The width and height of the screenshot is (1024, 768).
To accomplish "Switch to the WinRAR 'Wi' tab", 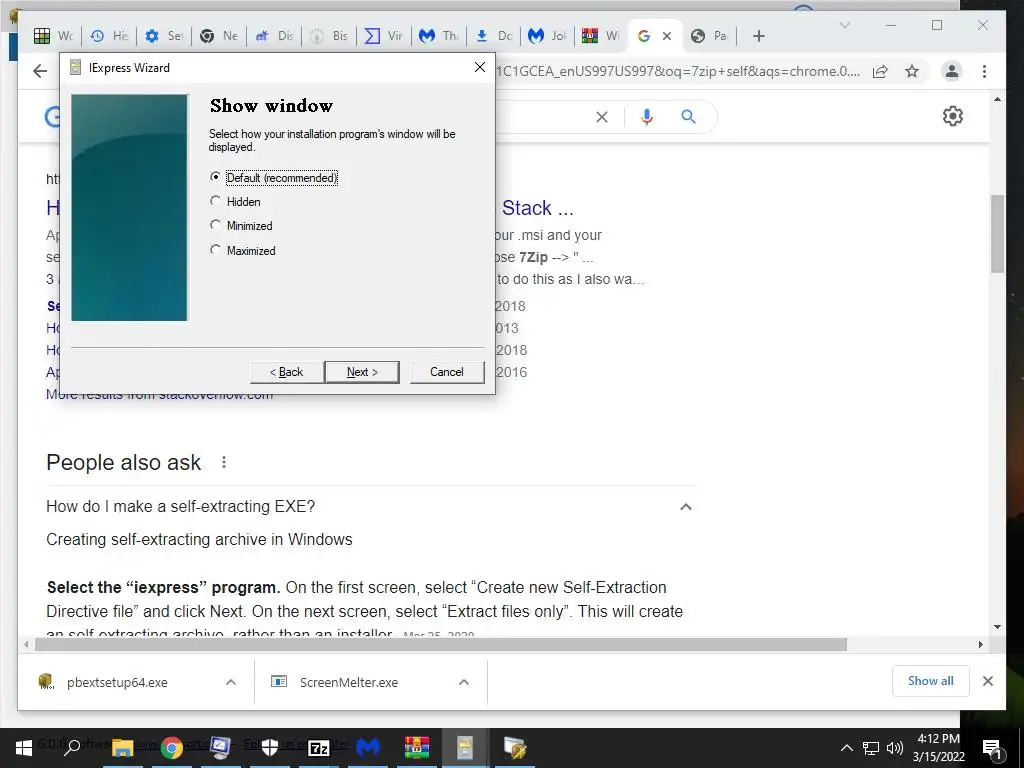I will 601,36.
